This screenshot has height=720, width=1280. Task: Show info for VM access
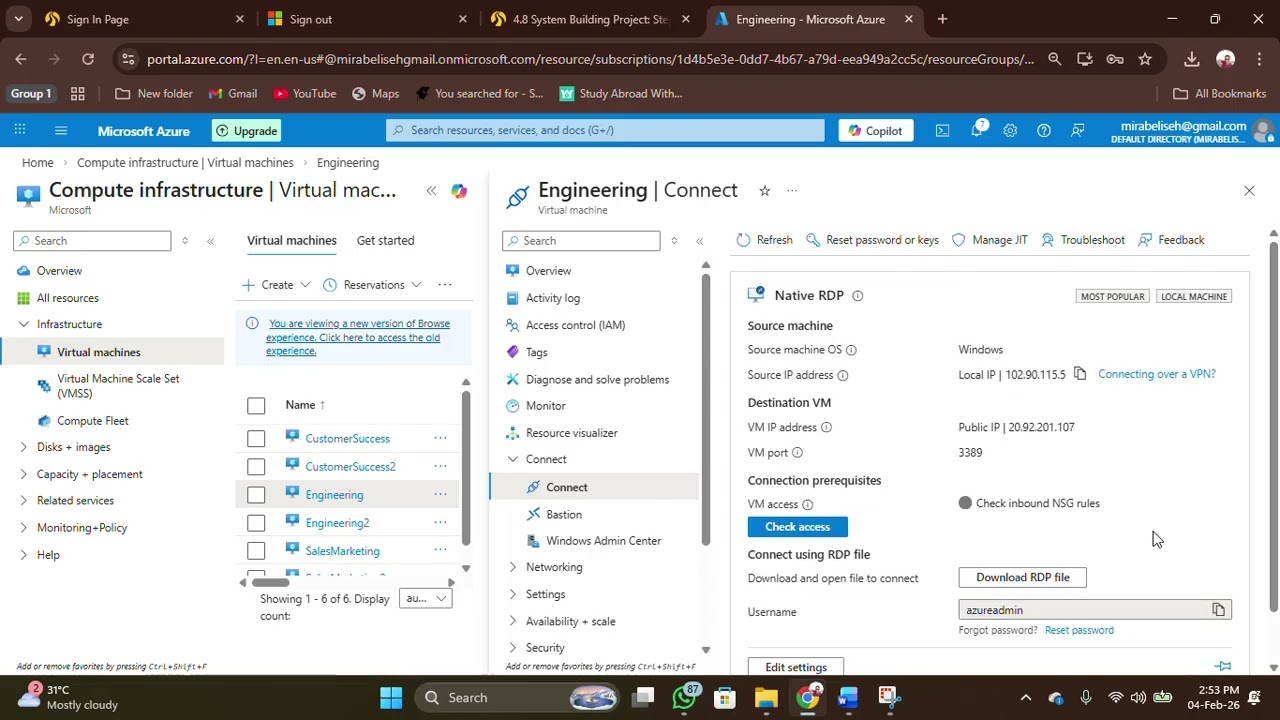807,505
